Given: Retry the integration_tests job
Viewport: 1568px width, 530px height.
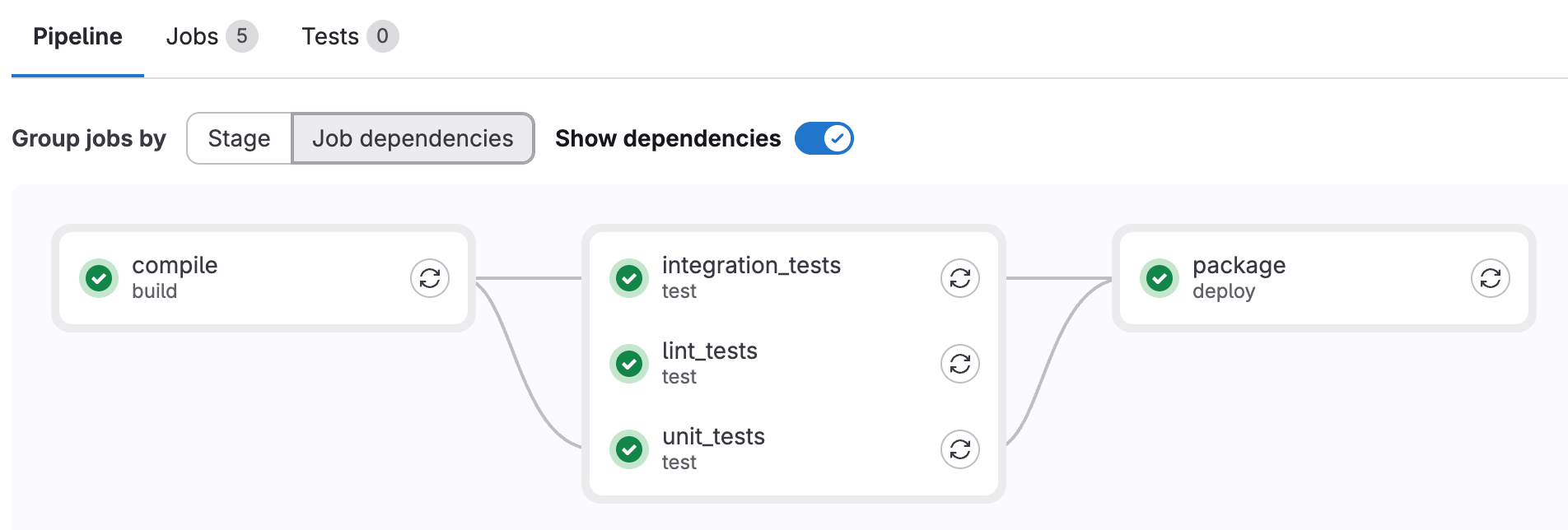Looking at the screenshot, I should (x=959, y=279).
